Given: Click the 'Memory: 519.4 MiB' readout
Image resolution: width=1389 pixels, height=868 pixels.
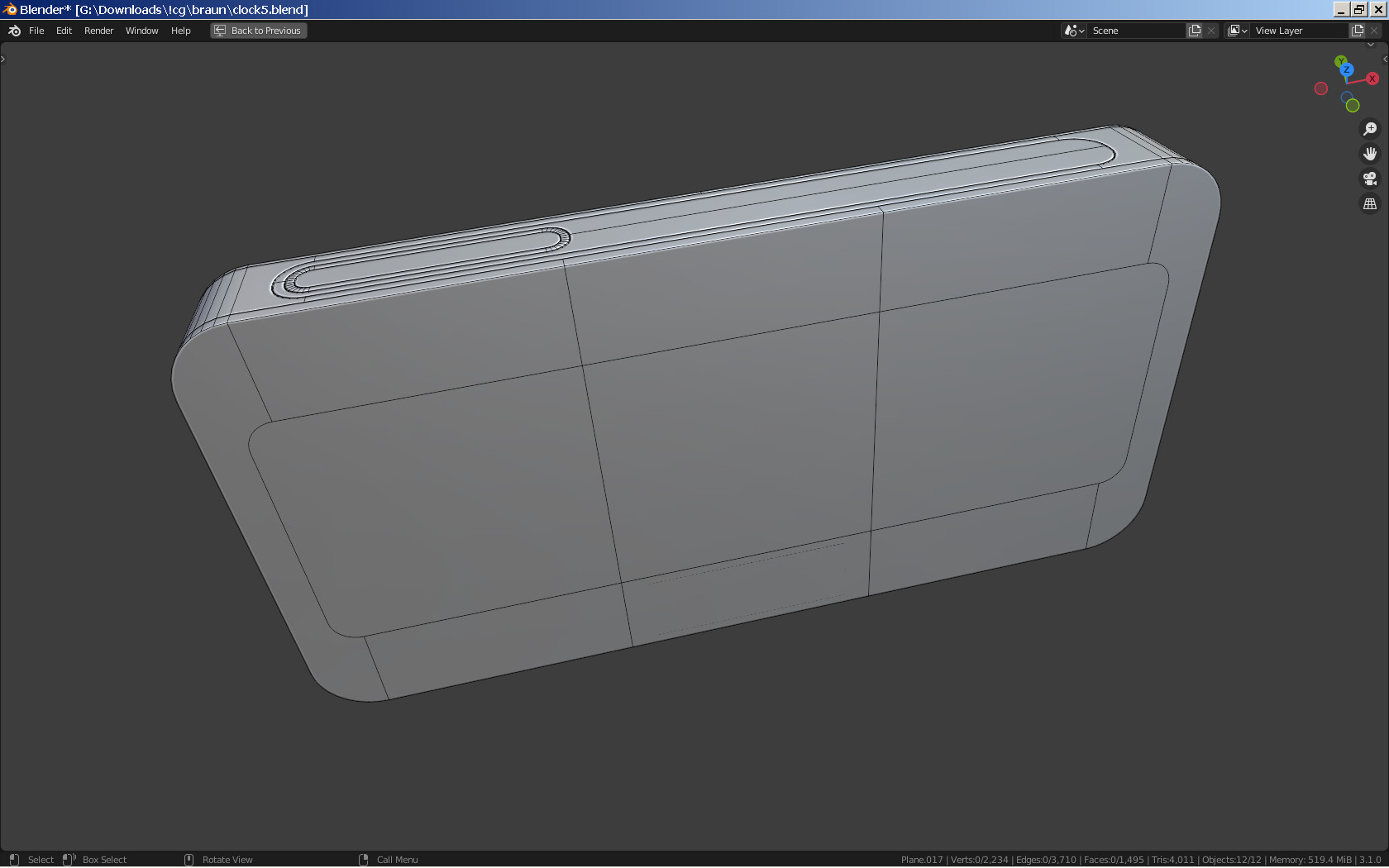Looking at the screenshot, I should tap(1310, 860).
